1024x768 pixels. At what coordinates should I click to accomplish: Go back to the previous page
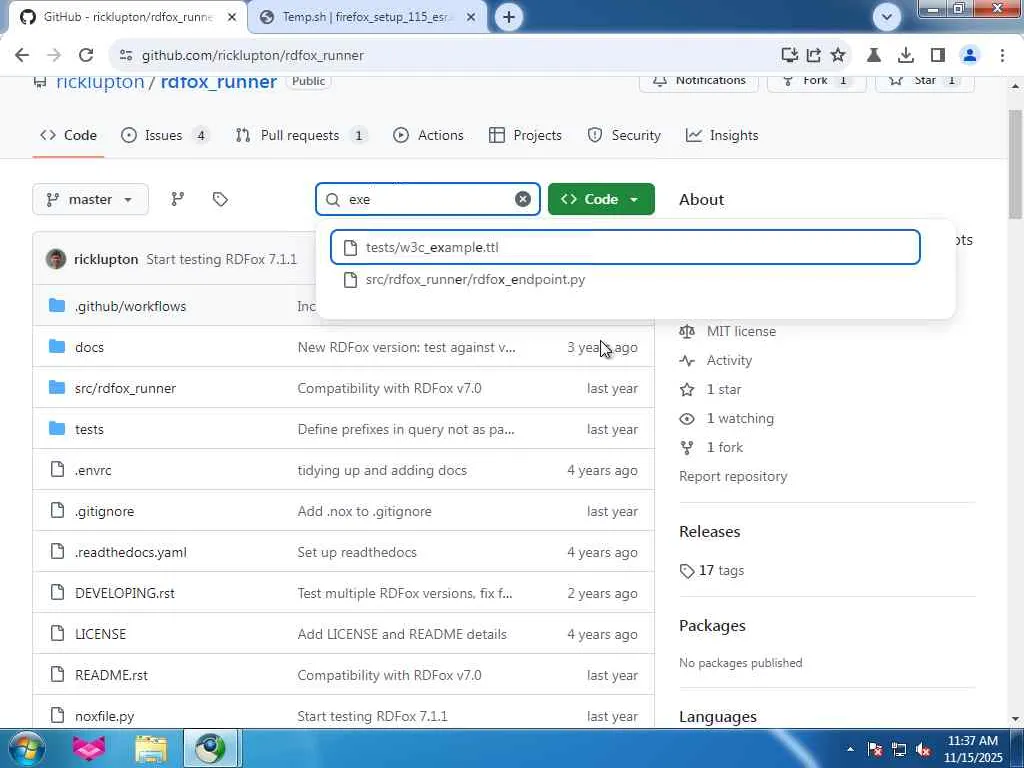(x=22, y=56)
